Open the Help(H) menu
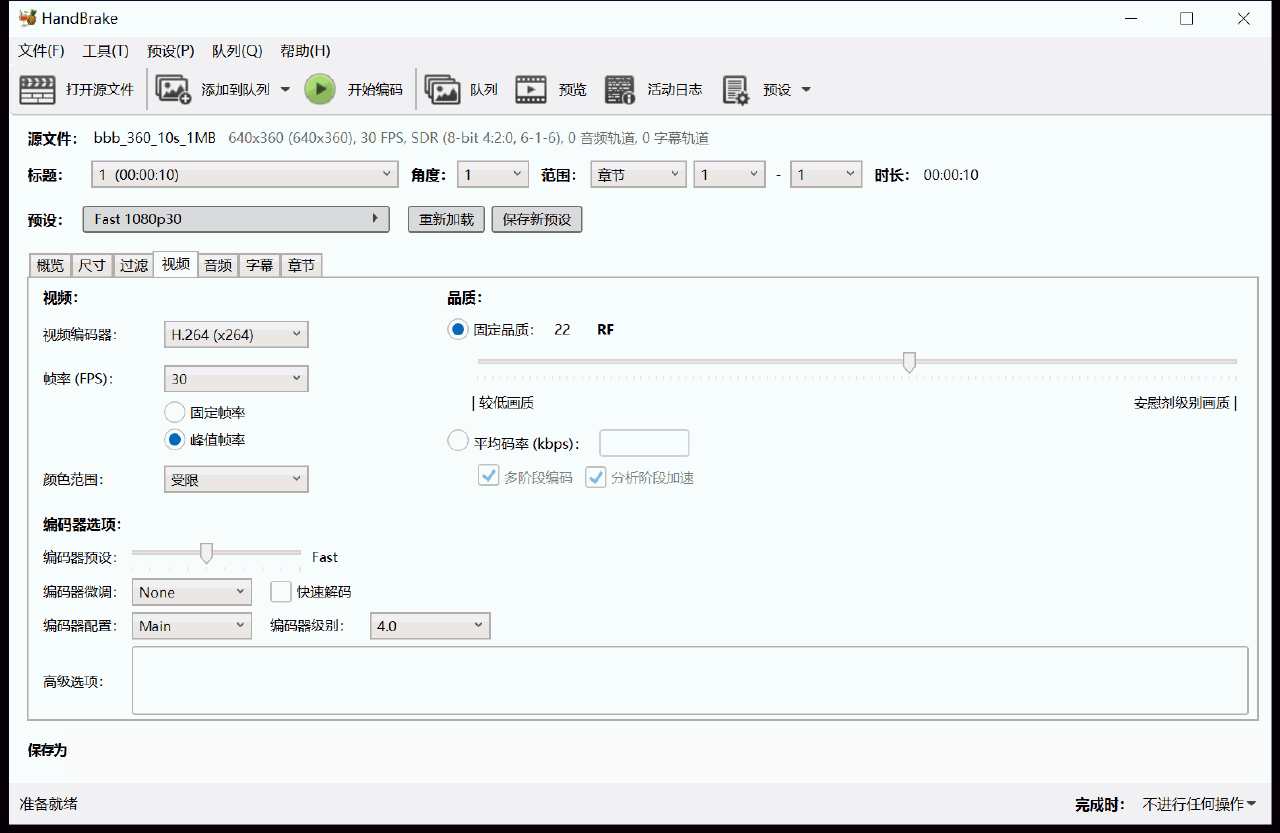 tap(305, 51)
